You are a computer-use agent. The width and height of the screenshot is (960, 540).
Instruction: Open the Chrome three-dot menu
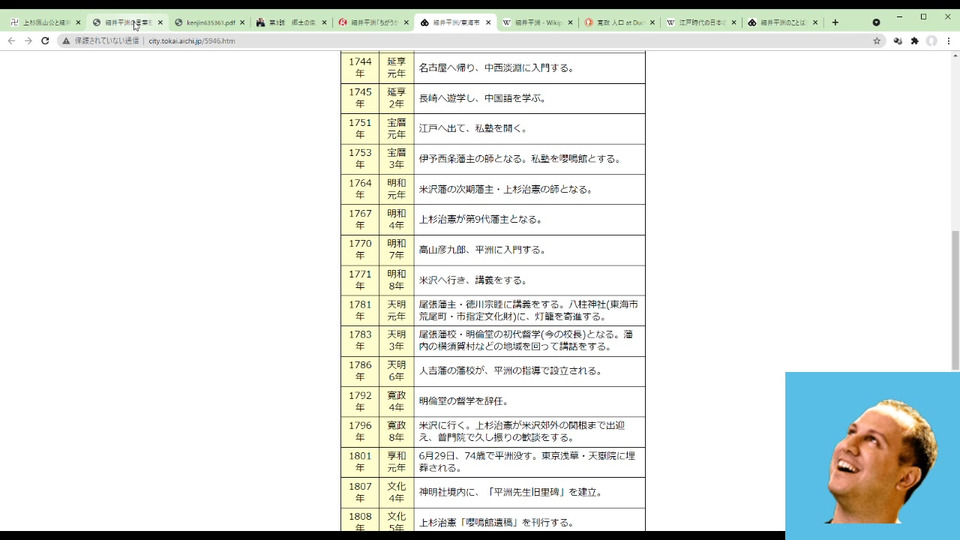point(948,41)
